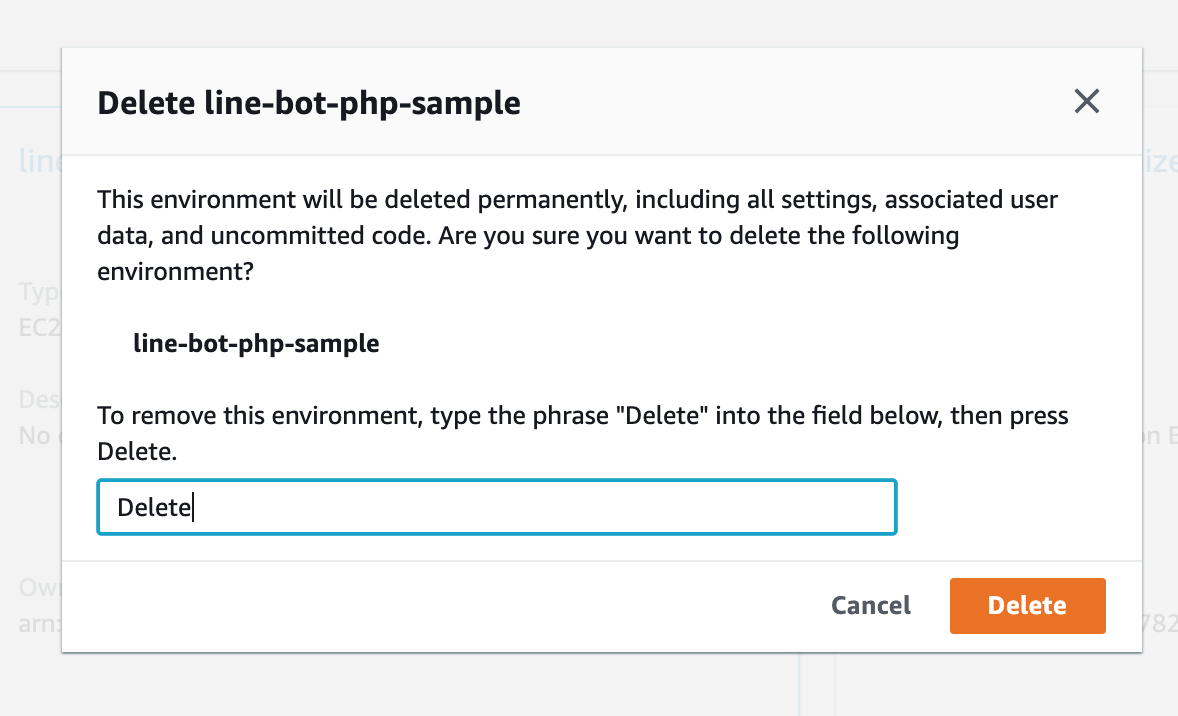Click the dimmed "Own" label in background
The image size is (1178, 716).
[40, 587]
